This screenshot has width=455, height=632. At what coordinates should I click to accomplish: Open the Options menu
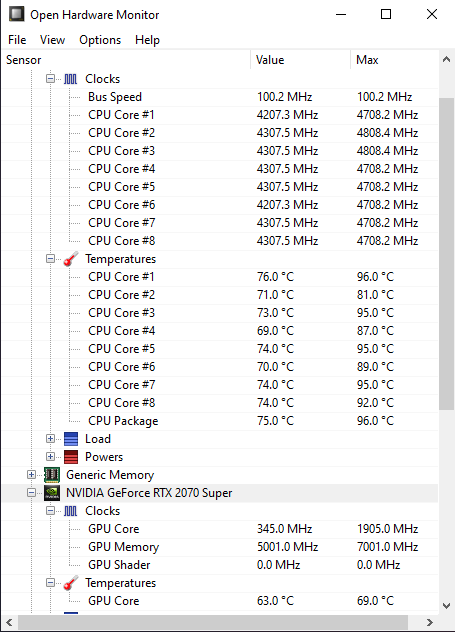tap(100, 40)
